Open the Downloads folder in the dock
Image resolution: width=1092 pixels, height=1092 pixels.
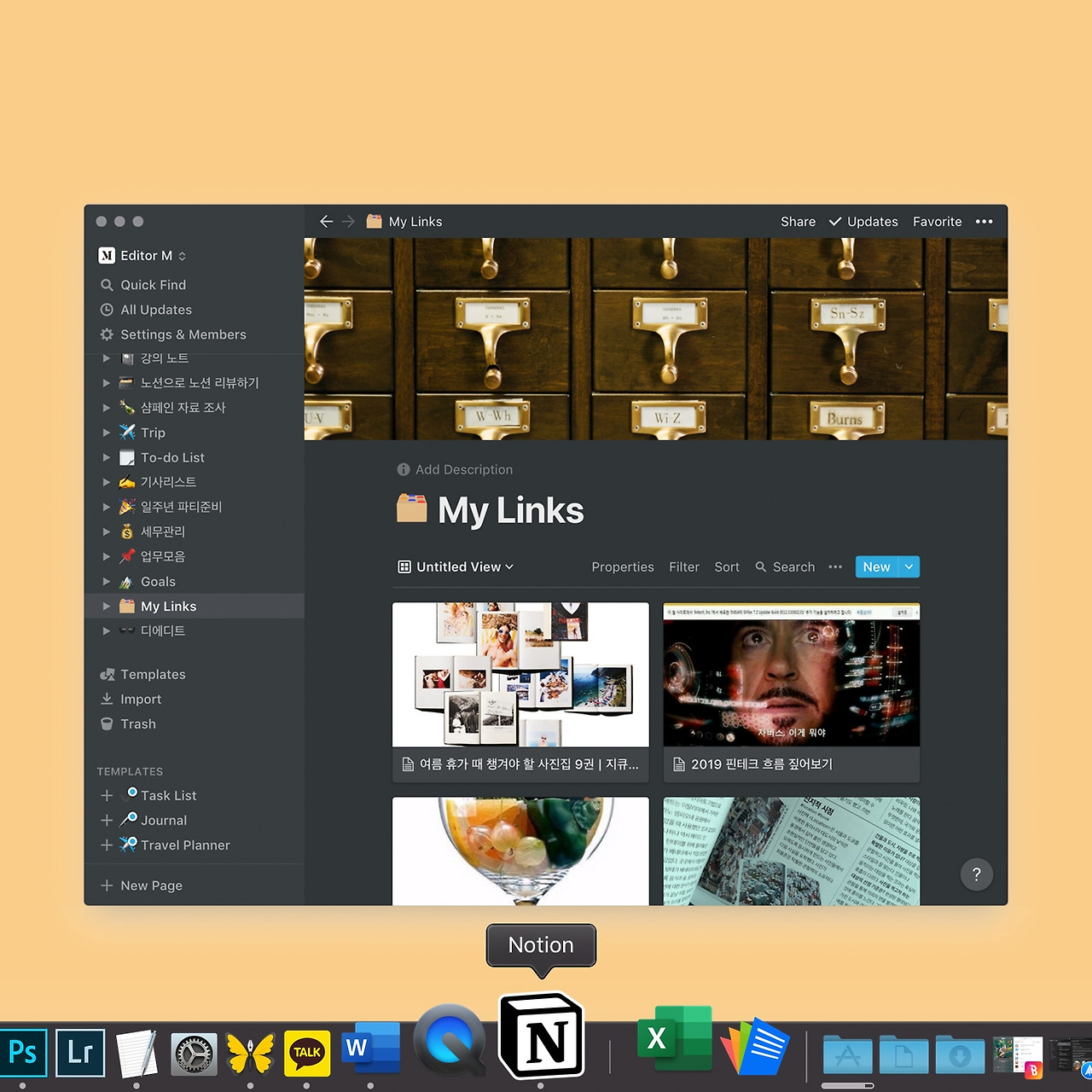(960, 1054)
